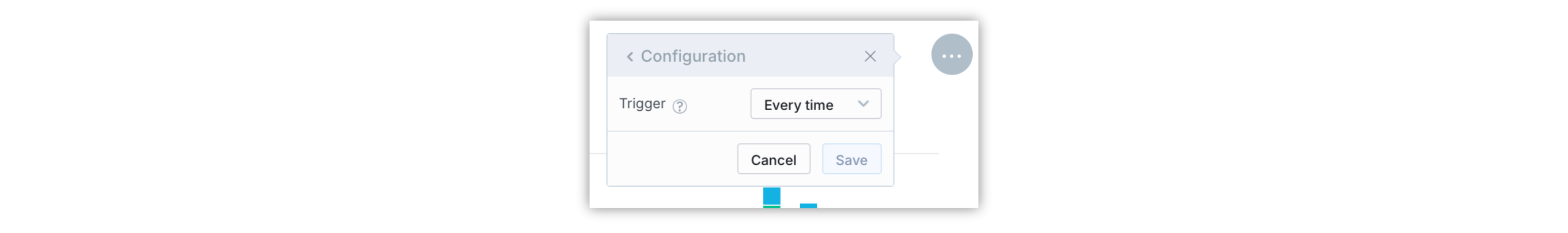The width and height of the screenshot is (1568, 233).
Task: Click the Configuration header title
Action: pyautogui.click(x=693, y=57)
